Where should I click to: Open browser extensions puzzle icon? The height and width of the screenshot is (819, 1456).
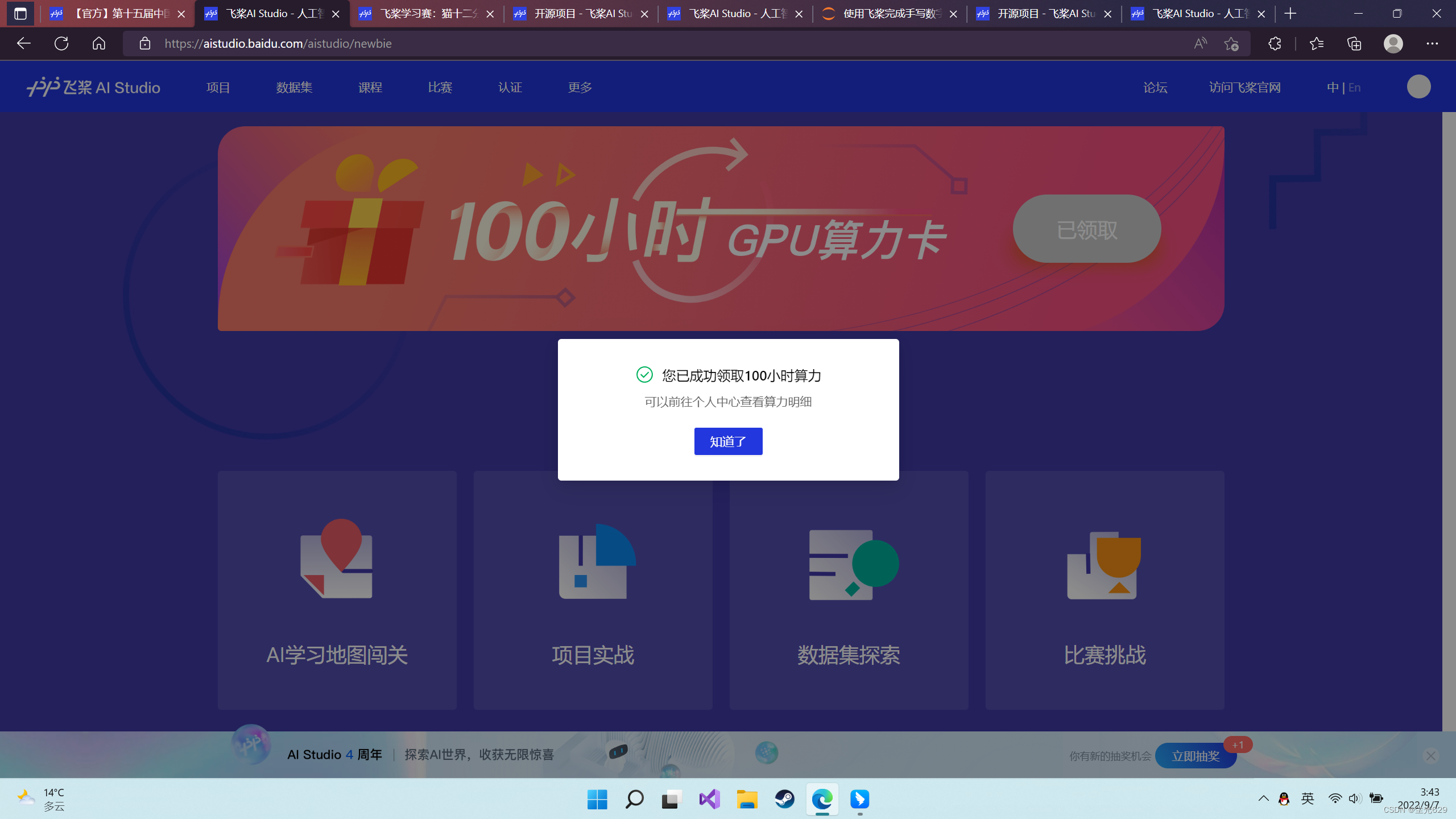pos(1275,43)
